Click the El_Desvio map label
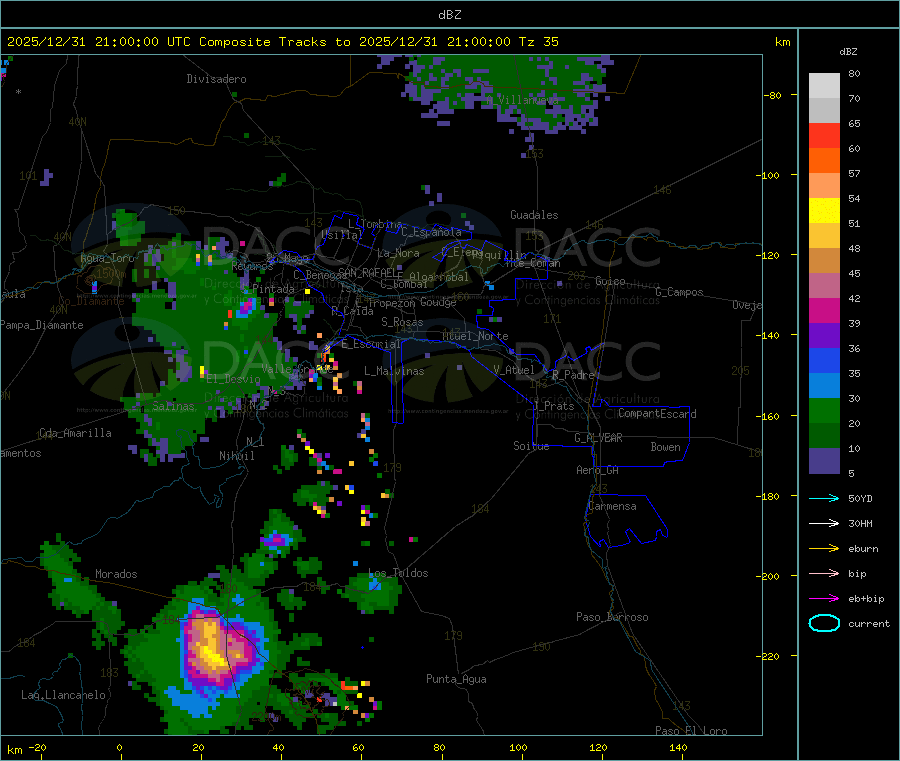Viewport: 900px width, 761px height. tap(233, 379)
